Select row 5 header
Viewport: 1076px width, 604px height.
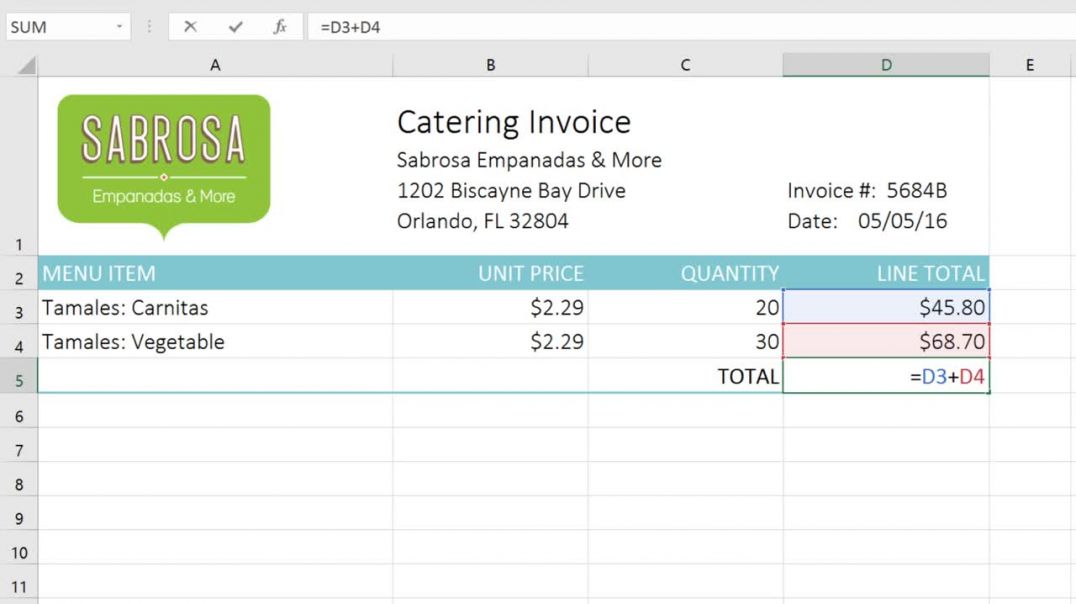tap(19, 376)
